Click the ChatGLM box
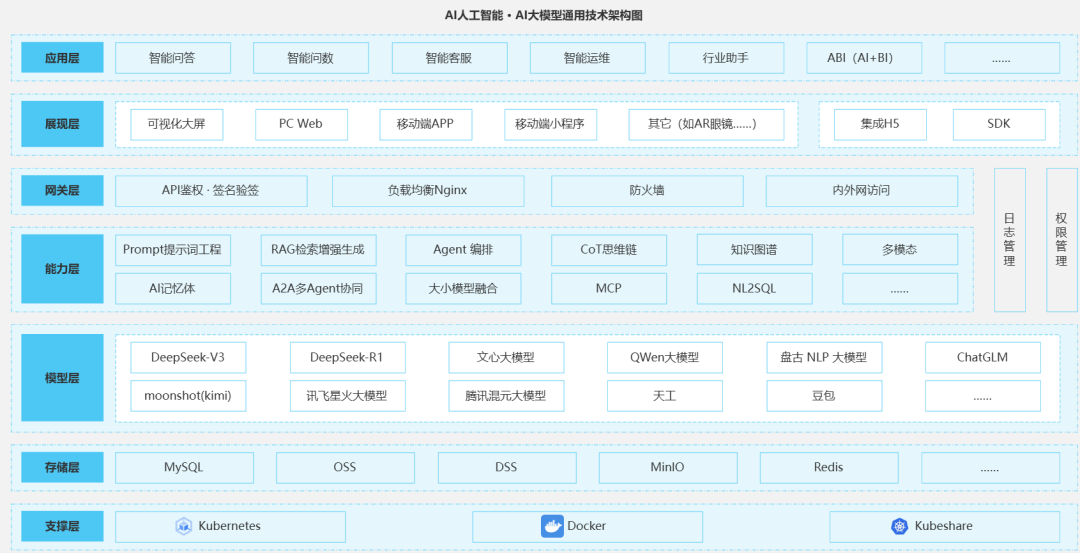1080x553 pixels. point(983,357)
